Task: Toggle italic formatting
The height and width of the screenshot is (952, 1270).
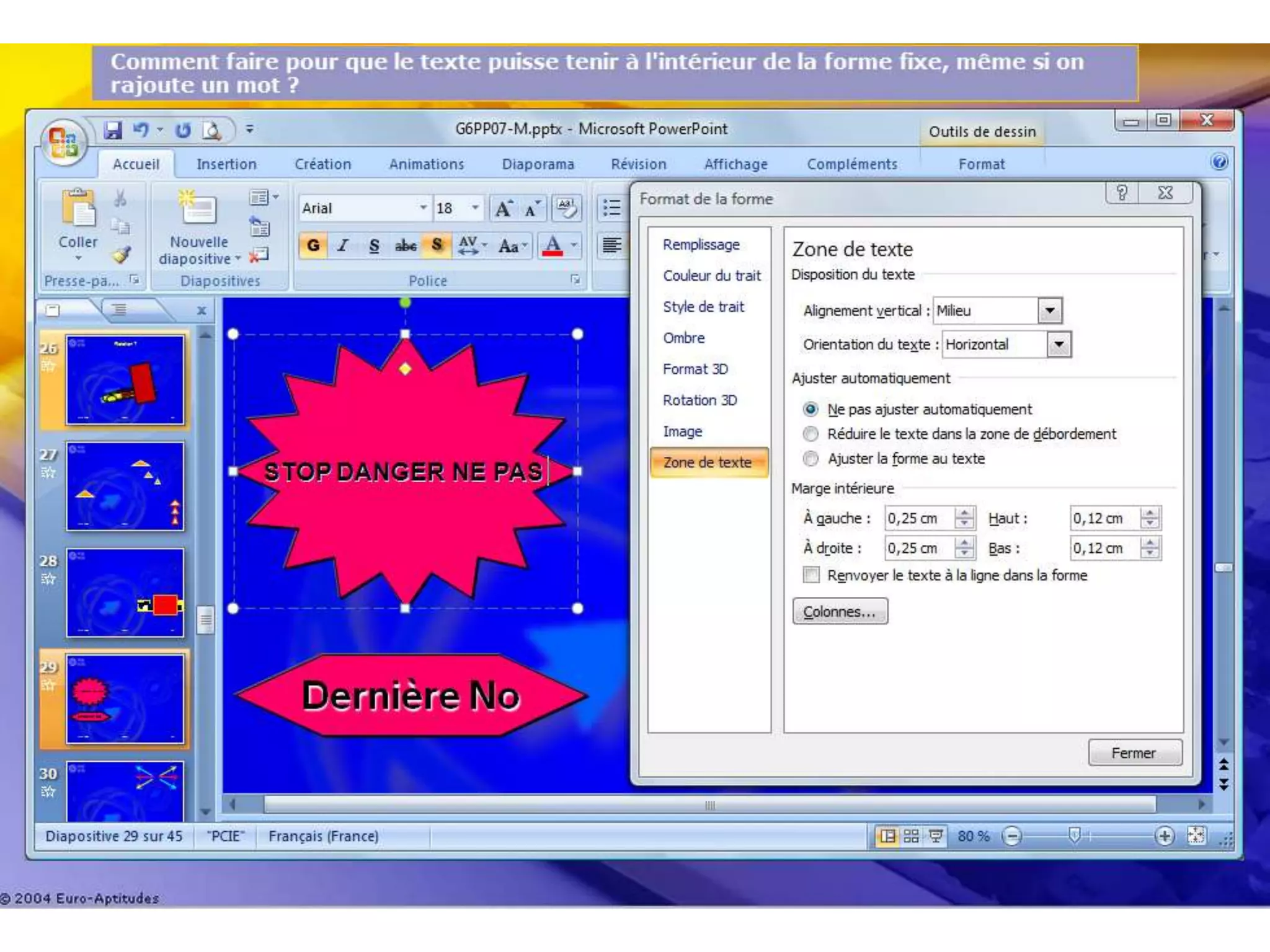Action: pos(344,245)
